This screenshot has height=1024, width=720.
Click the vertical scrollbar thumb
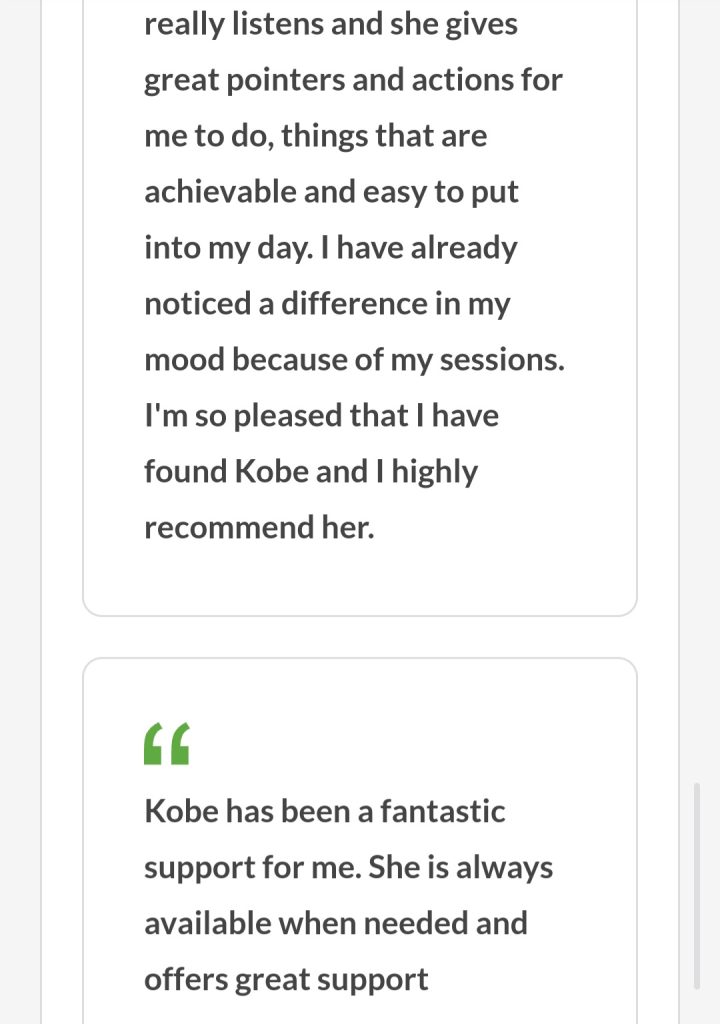[697, 885]
